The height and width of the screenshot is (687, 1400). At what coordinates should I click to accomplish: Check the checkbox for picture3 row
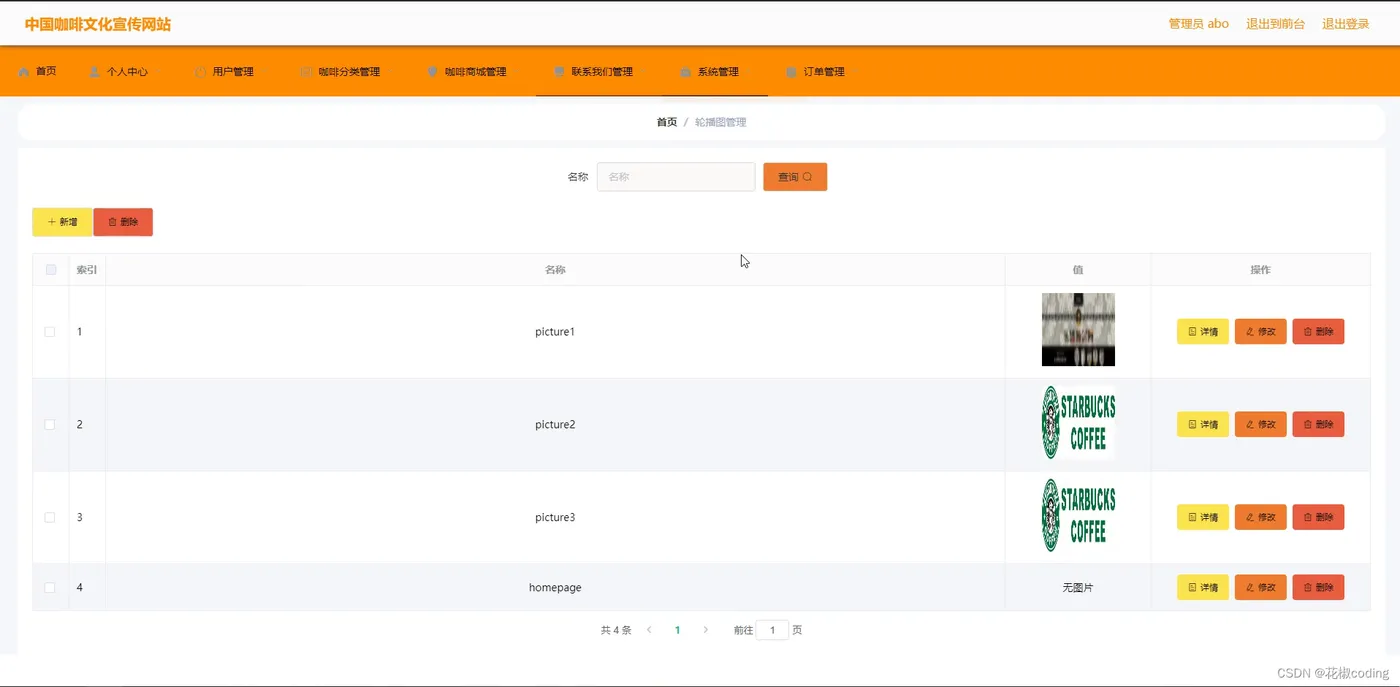50,518
